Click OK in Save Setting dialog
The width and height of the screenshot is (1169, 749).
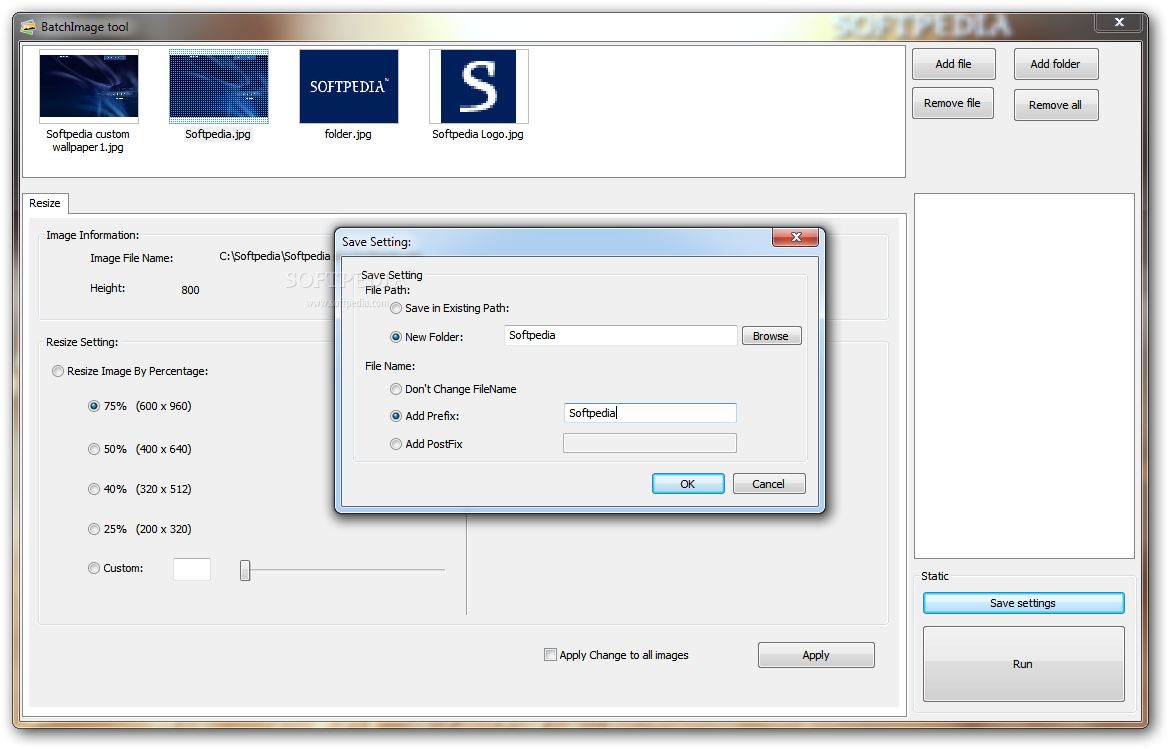tap(687, 484)
